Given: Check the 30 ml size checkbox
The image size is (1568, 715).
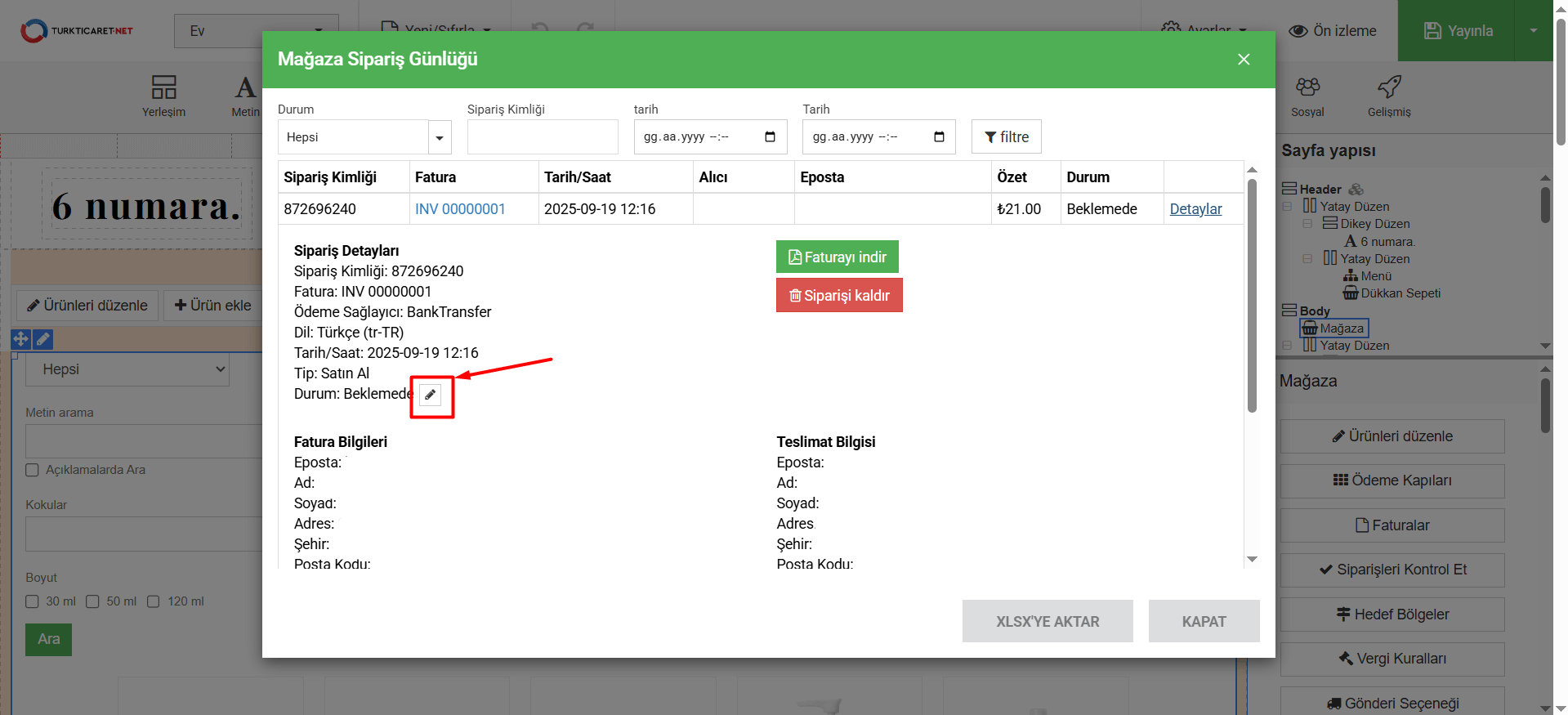Looking at the screenshot, I should [33, 601].
